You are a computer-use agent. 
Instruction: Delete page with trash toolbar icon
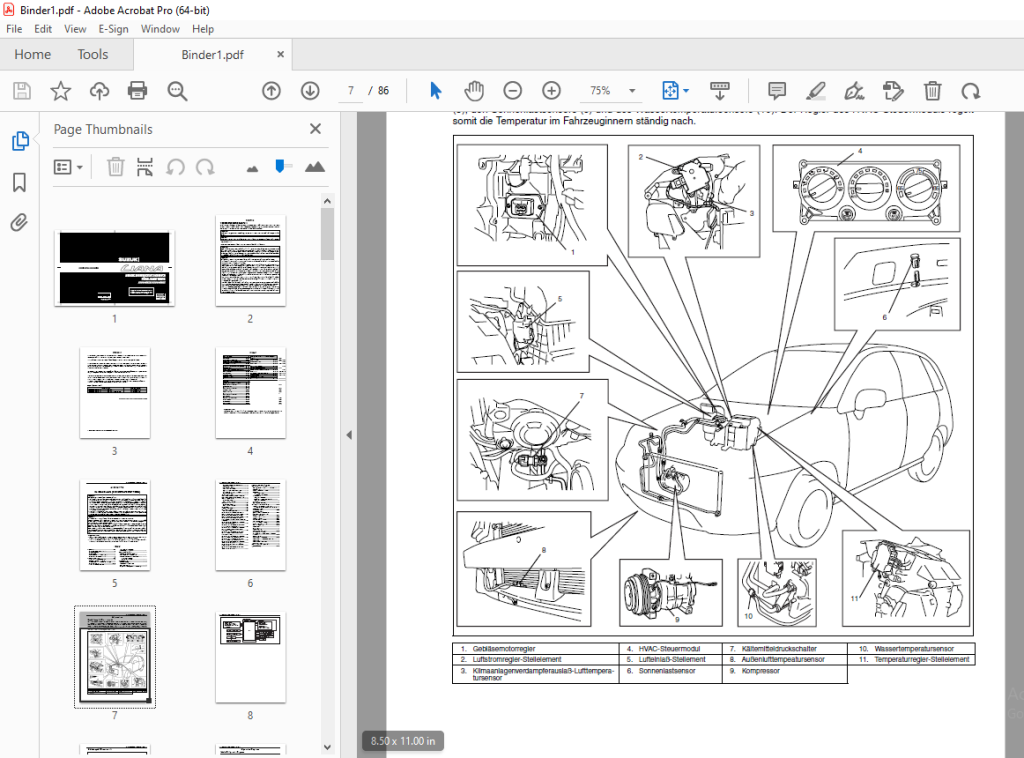pyautogui.click(x=933, y=91)
